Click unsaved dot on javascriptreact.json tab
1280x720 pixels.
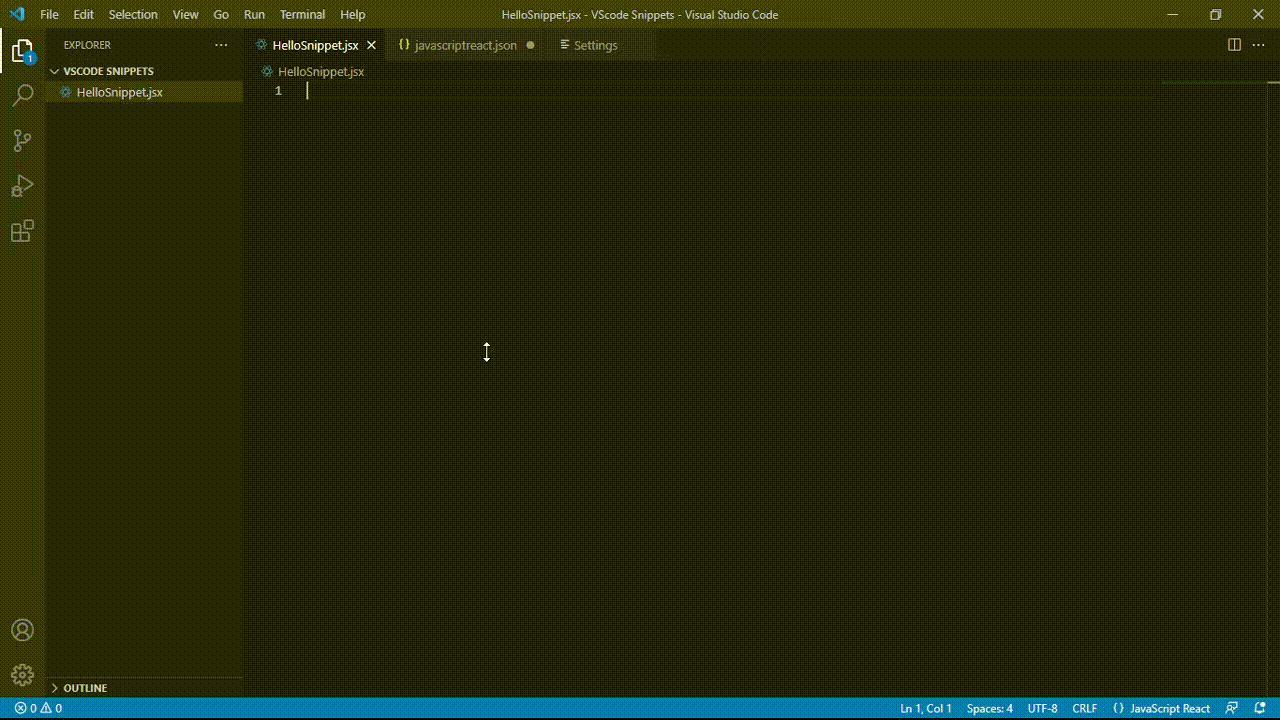click(x=530, y=45)
